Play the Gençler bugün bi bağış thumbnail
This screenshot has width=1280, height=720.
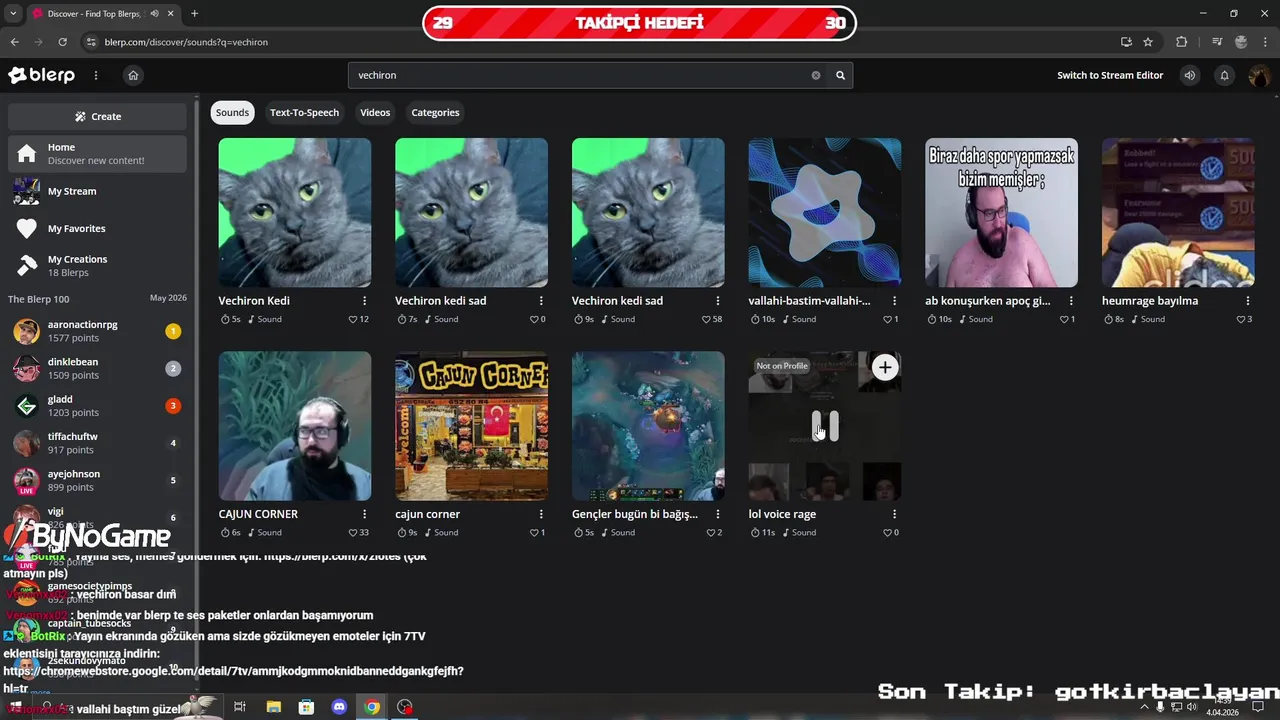(648, 425)
